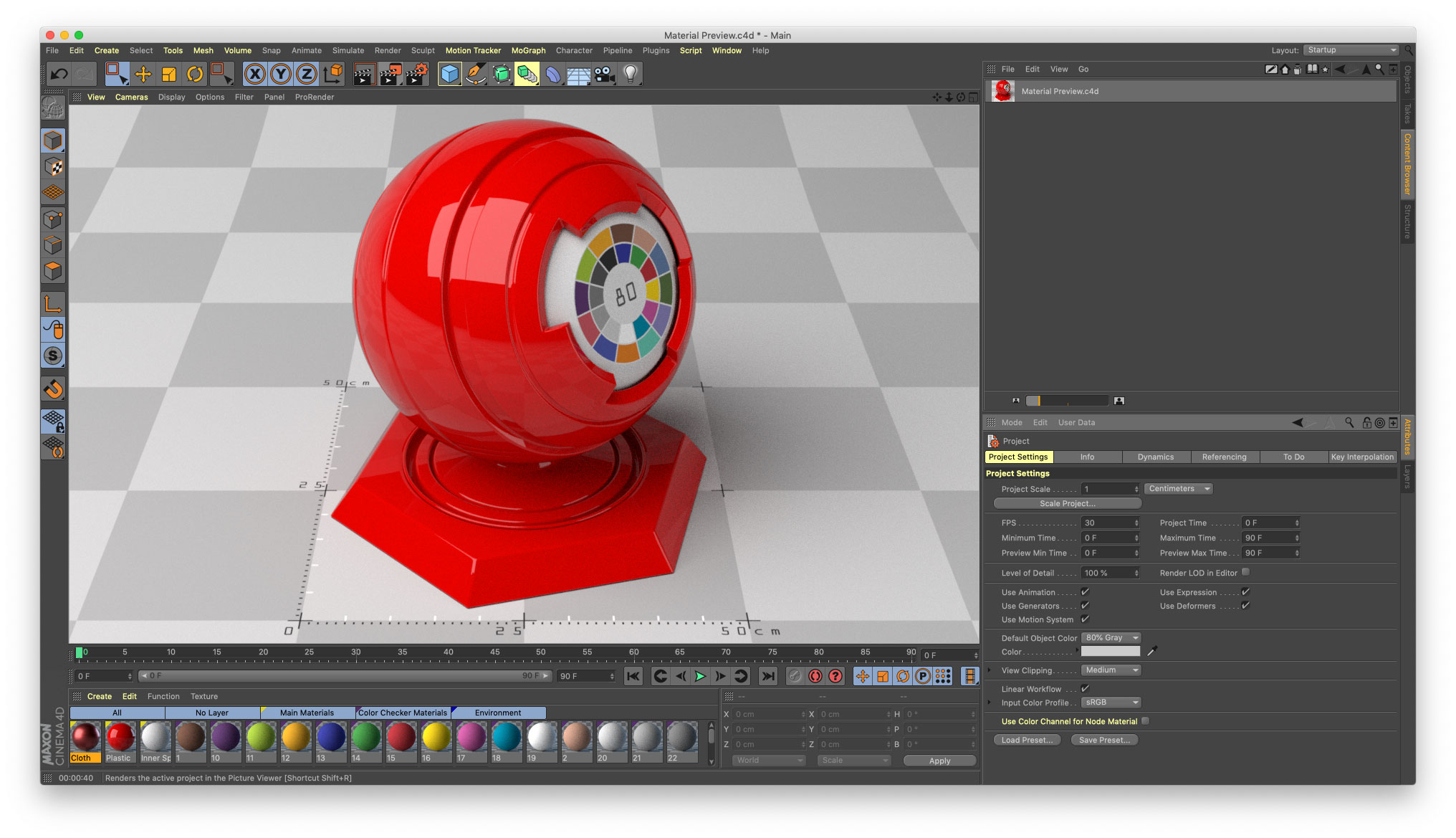Toggle Z axis lock

(x=307, y=74)
